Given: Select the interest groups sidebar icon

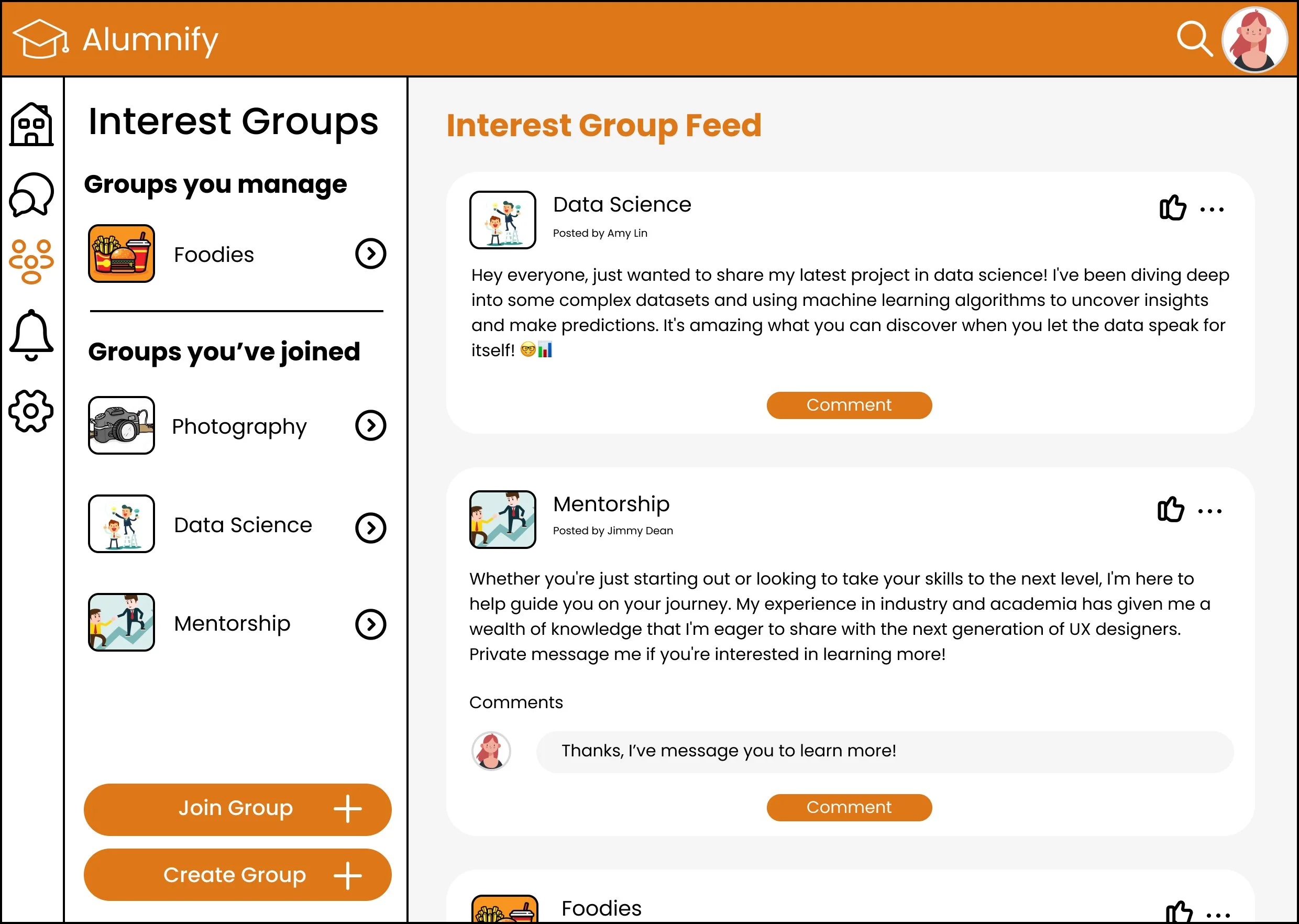Looking at the screenshot, I should 31,262.
